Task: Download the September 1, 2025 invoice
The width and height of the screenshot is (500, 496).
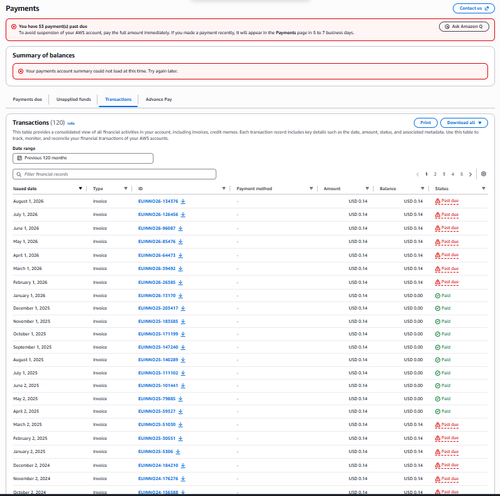Action: 183,347
